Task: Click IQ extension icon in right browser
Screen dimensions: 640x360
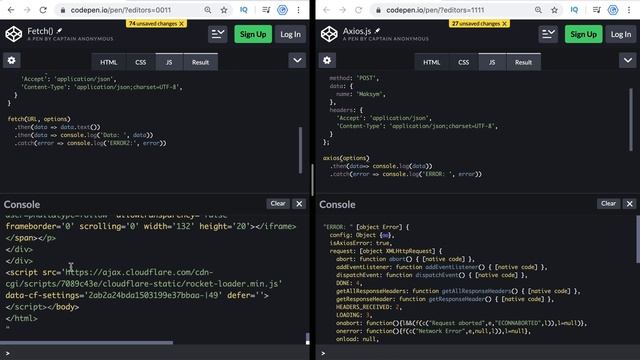Action: (574, 10)
